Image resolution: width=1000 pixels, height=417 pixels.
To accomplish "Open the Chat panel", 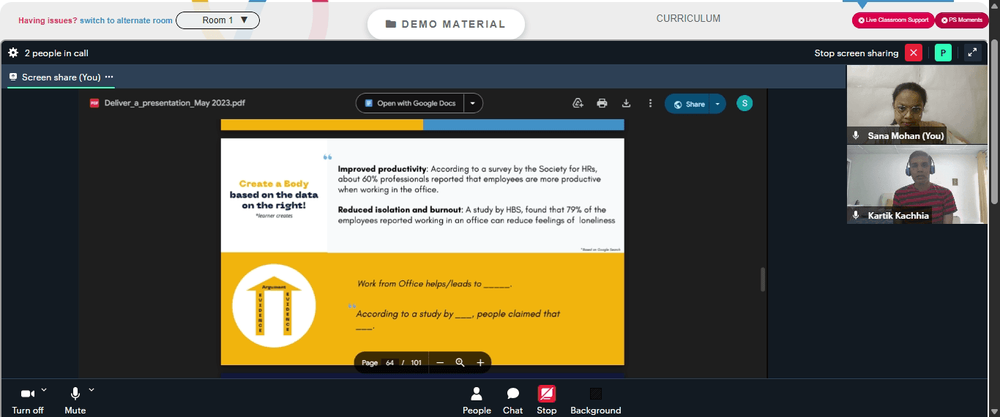I will point(513,401).
